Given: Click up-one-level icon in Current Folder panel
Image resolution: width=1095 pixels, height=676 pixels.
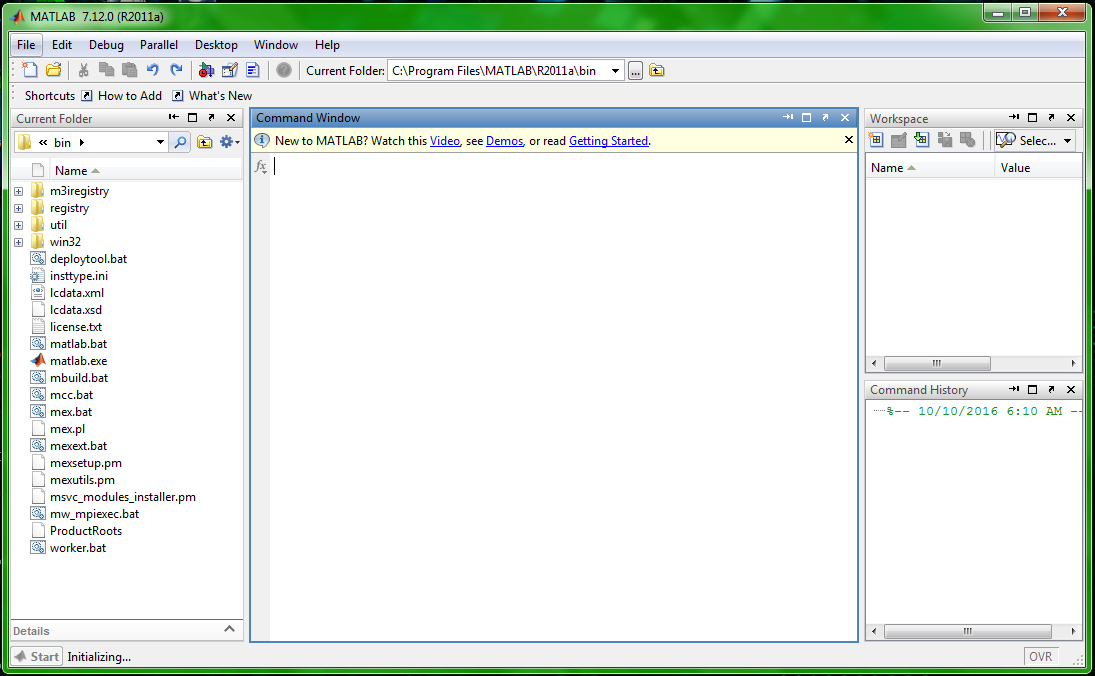Looking at the screenshot, I should (x=204, y=142).
